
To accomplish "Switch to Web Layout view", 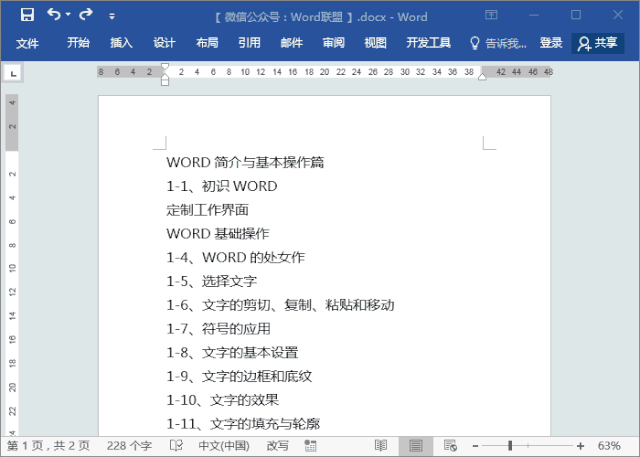I will coord(450,446).
